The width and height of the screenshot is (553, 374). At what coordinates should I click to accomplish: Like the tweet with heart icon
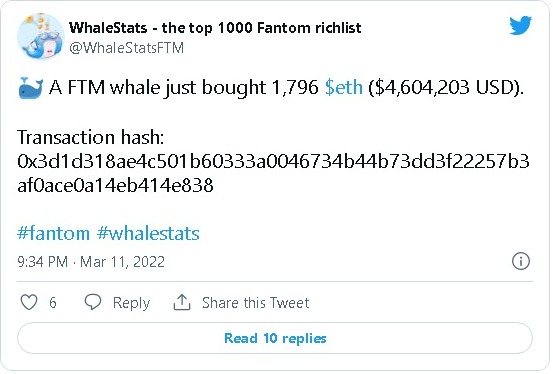pos(29,302)
